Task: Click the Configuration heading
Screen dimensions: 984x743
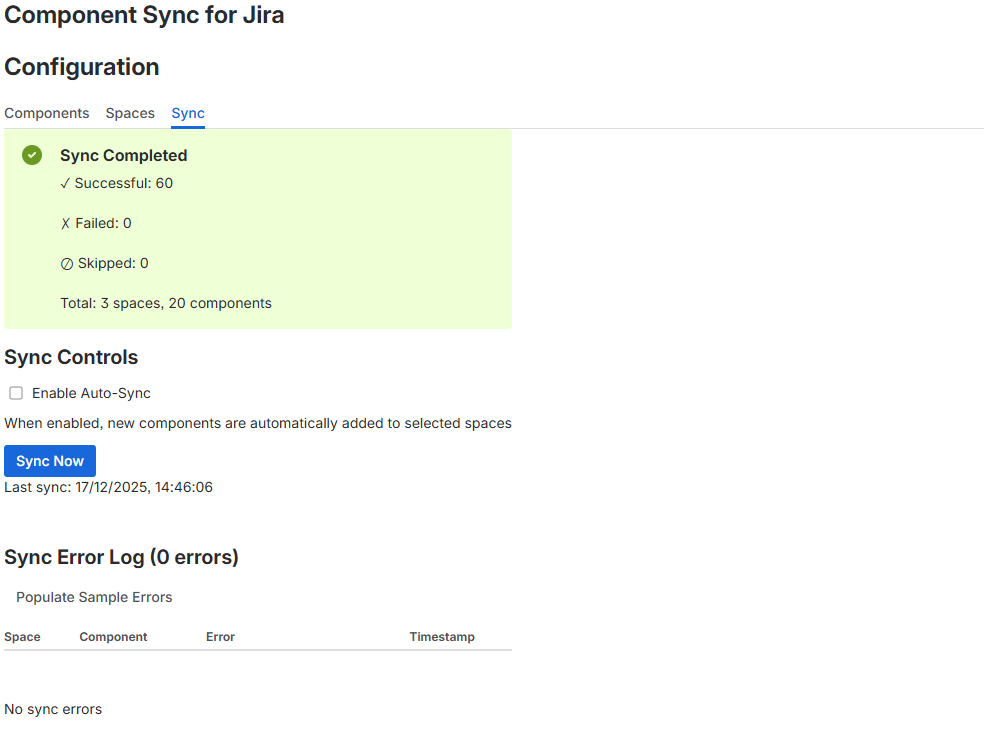Action: (x=81, y=67)
